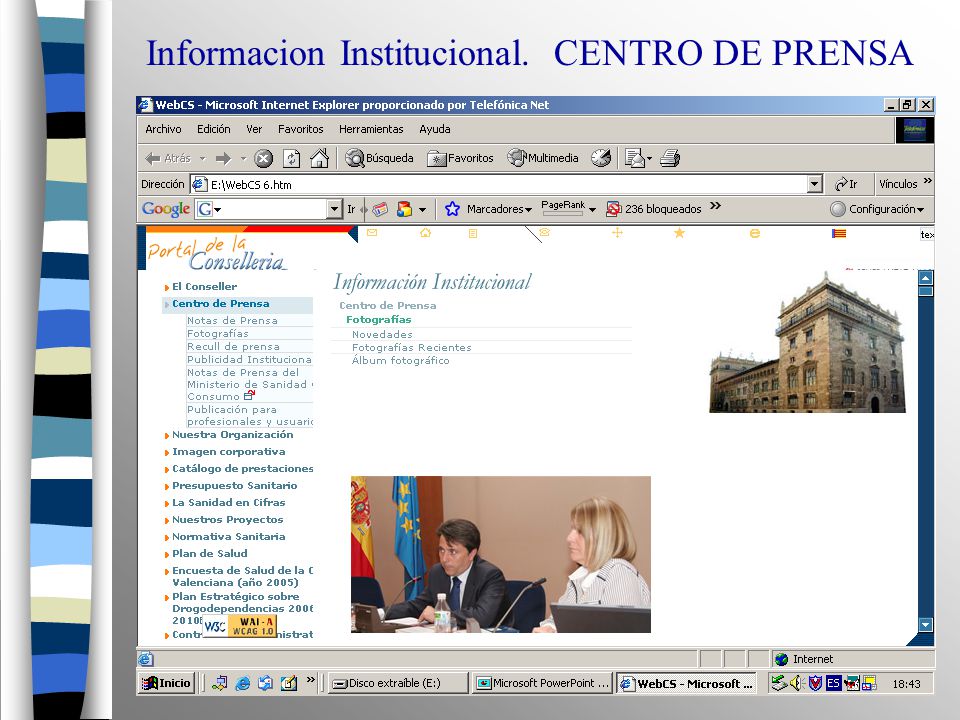Open the Herramientas menu
The height and width of the screenshot is (720, 960).
pyautogui.click(x=371, y=129)
